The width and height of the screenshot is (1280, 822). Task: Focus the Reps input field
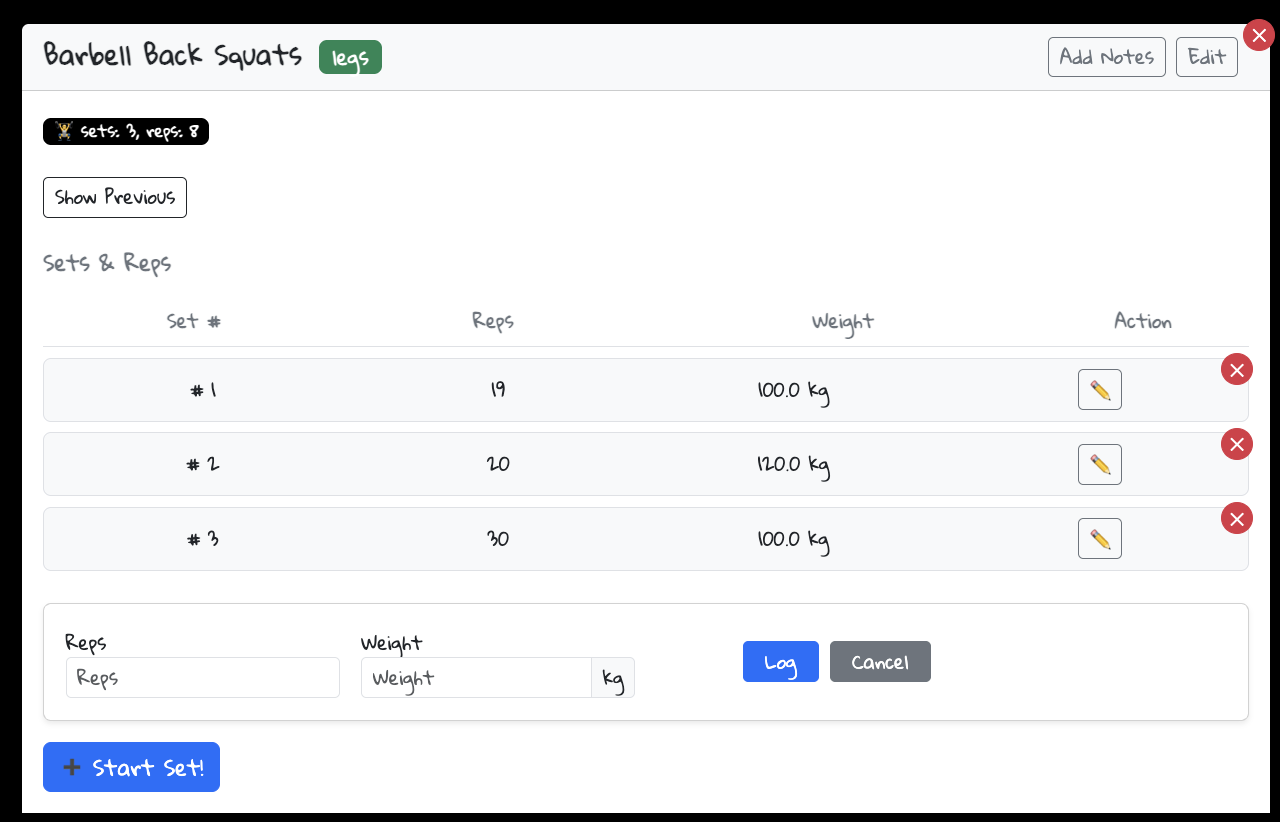203,678
